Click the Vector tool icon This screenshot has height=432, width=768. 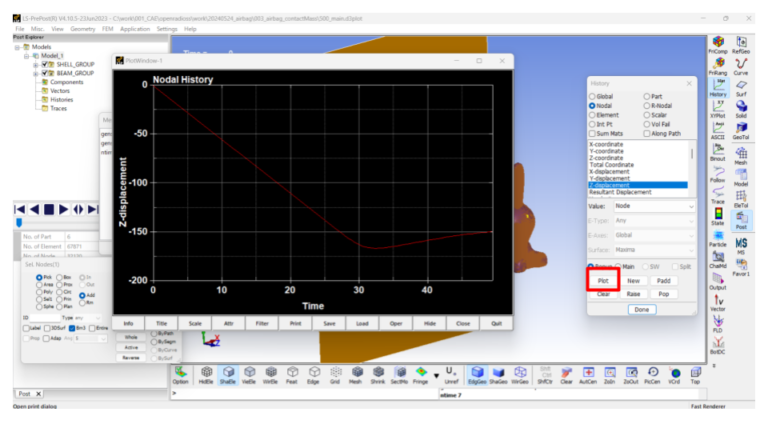point(717,302)
